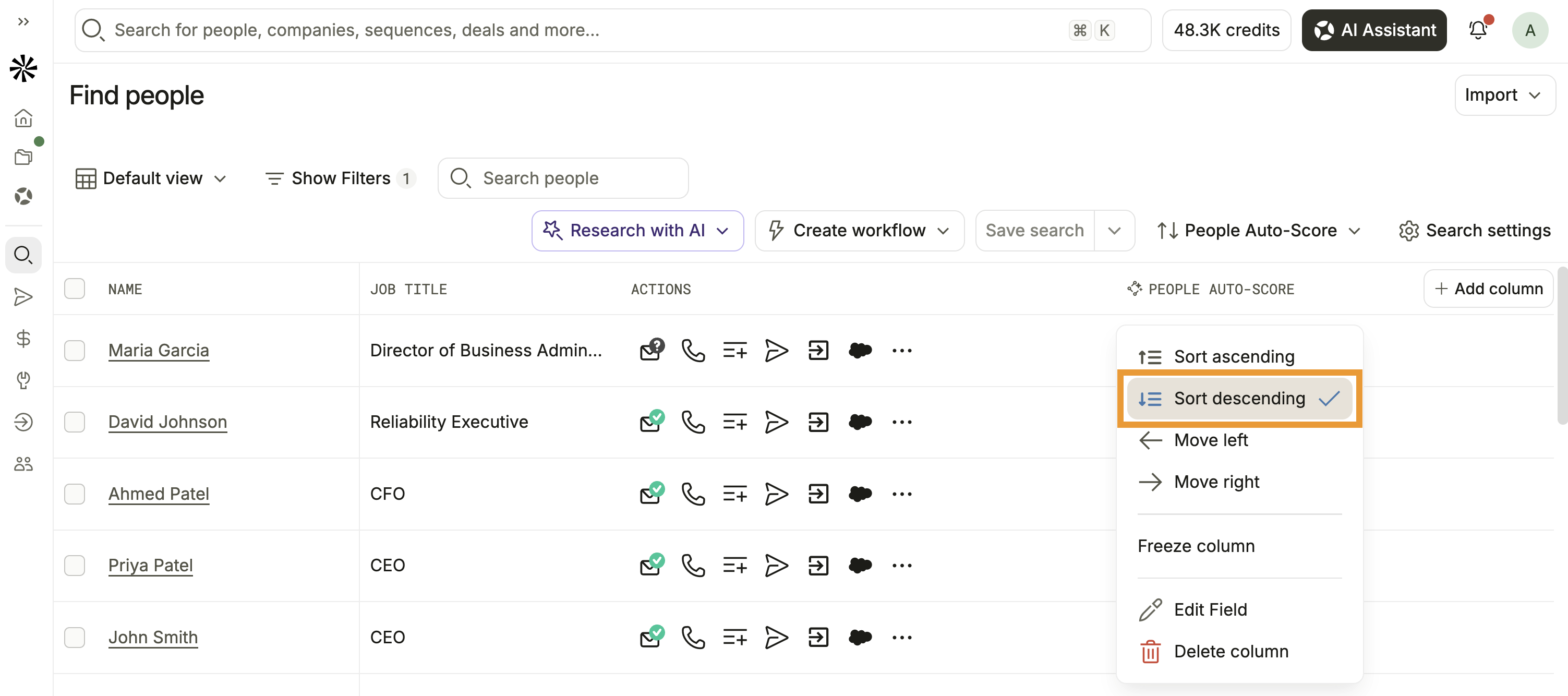Open the people group icon in the sidebar

tap(23, 464)
